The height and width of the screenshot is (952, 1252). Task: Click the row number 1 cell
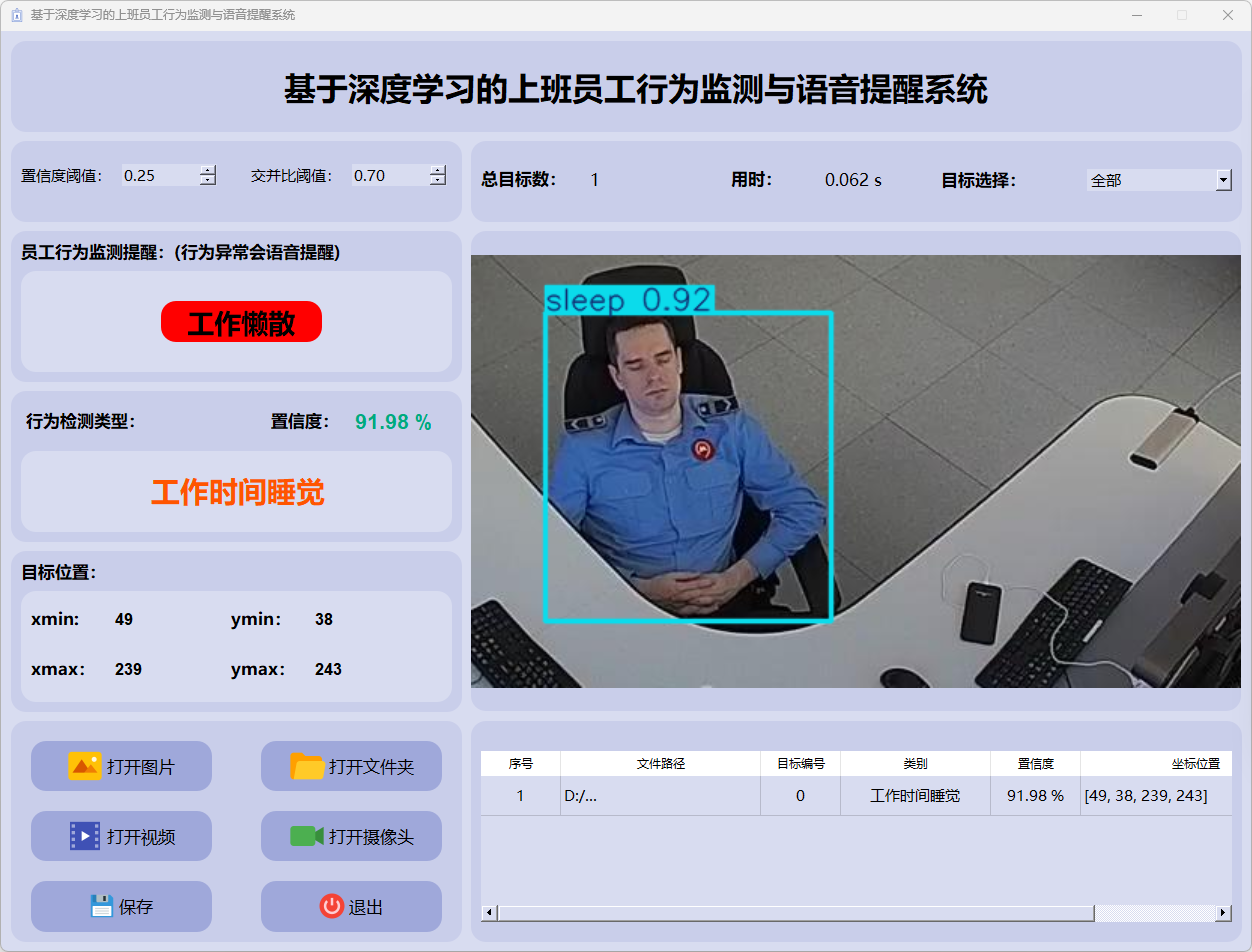coord(520,796)
